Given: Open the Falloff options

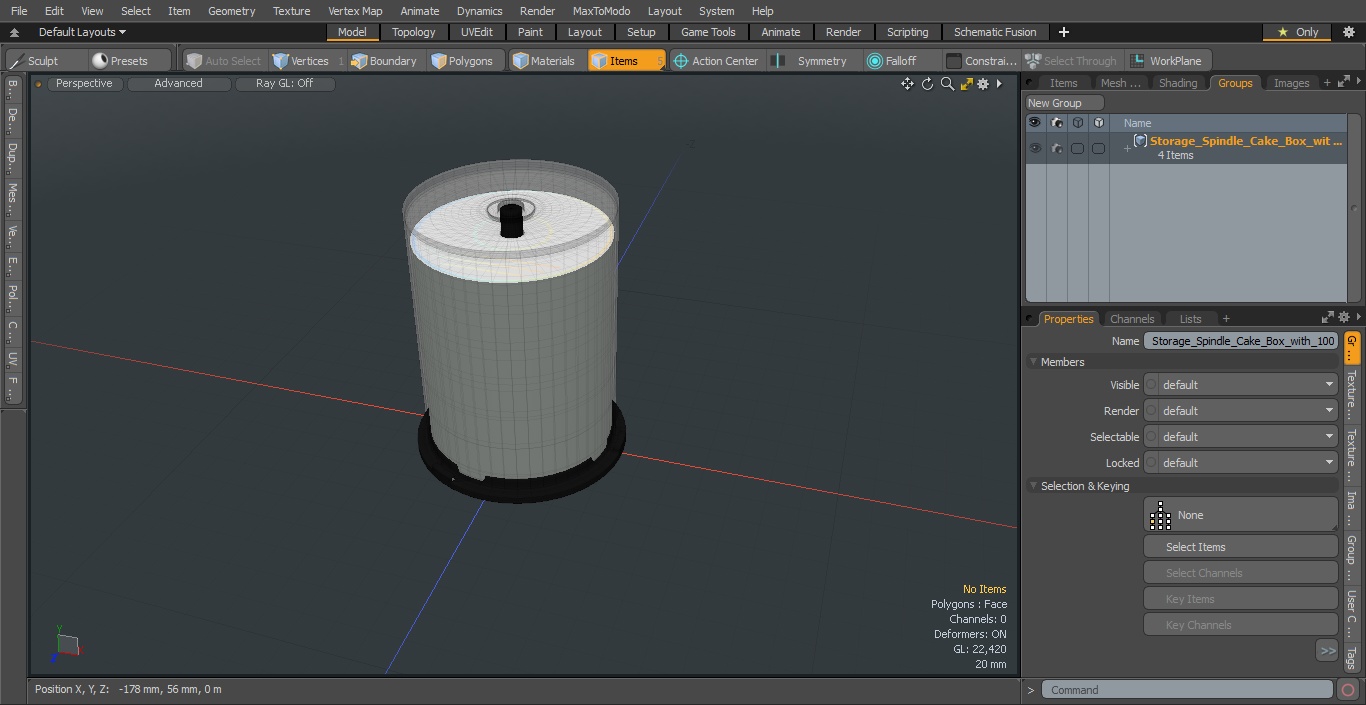Looking at the screenshot, I should [x=891, y=61].
